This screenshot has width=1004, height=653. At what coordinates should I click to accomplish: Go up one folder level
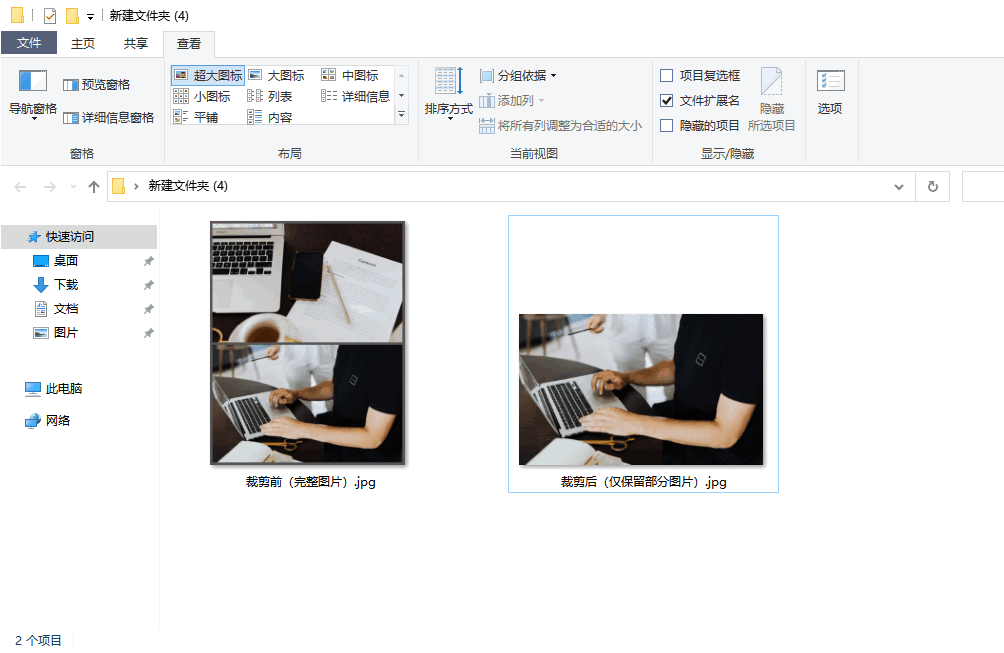[x=94, y=187]
